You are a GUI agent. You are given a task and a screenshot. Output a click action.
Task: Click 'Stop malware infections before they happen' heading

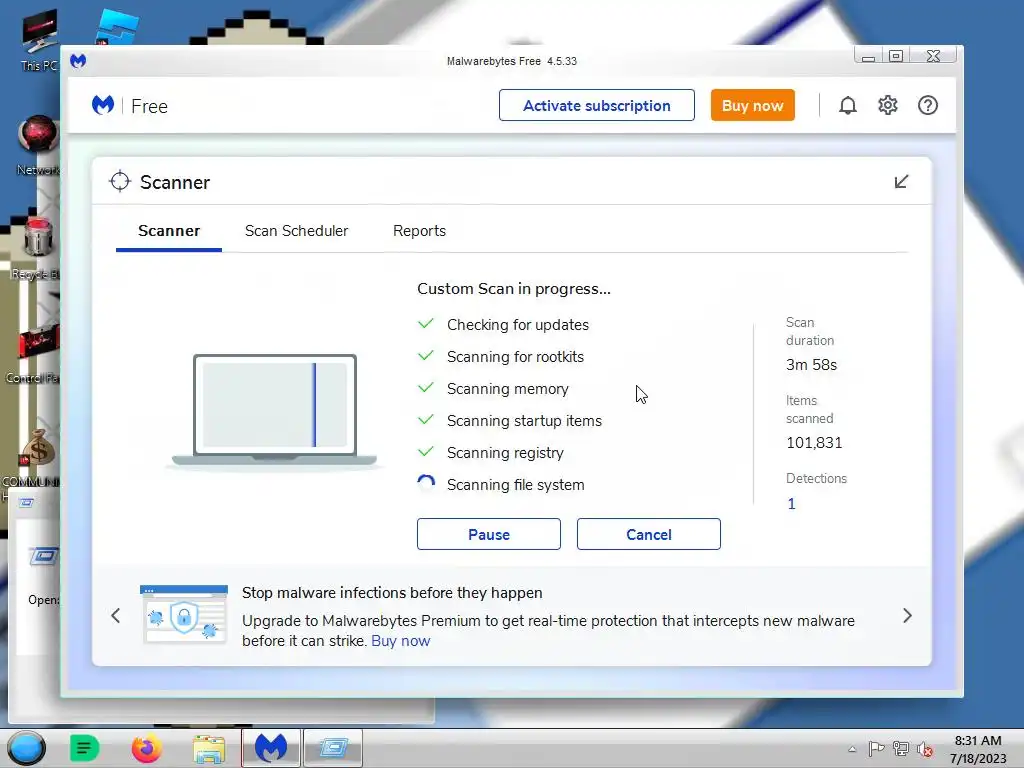(x=392, y=592)
